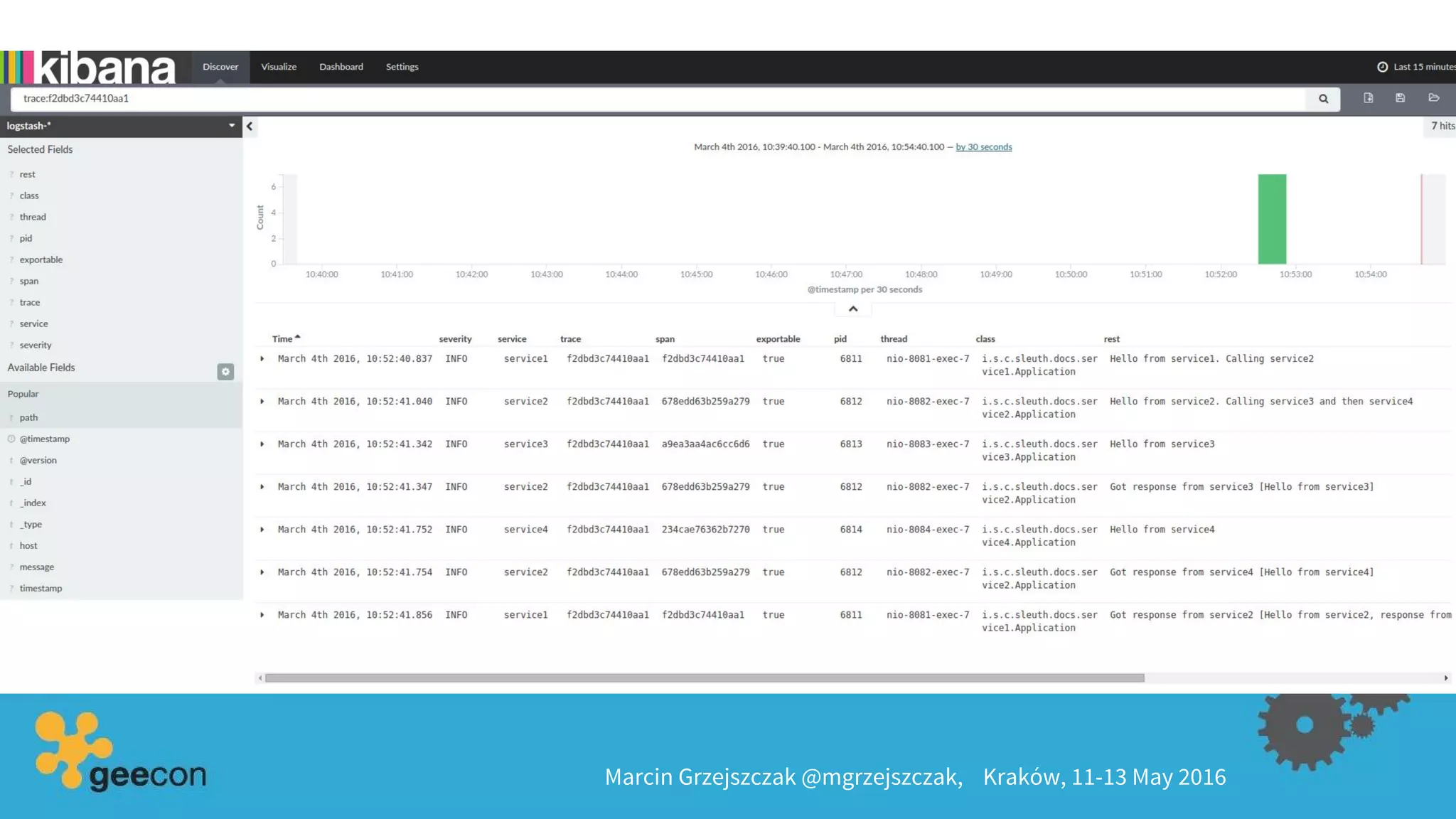This screenshot has width=1456, height=819.
Task: Open the Dashboard tab
Action: 341,67
